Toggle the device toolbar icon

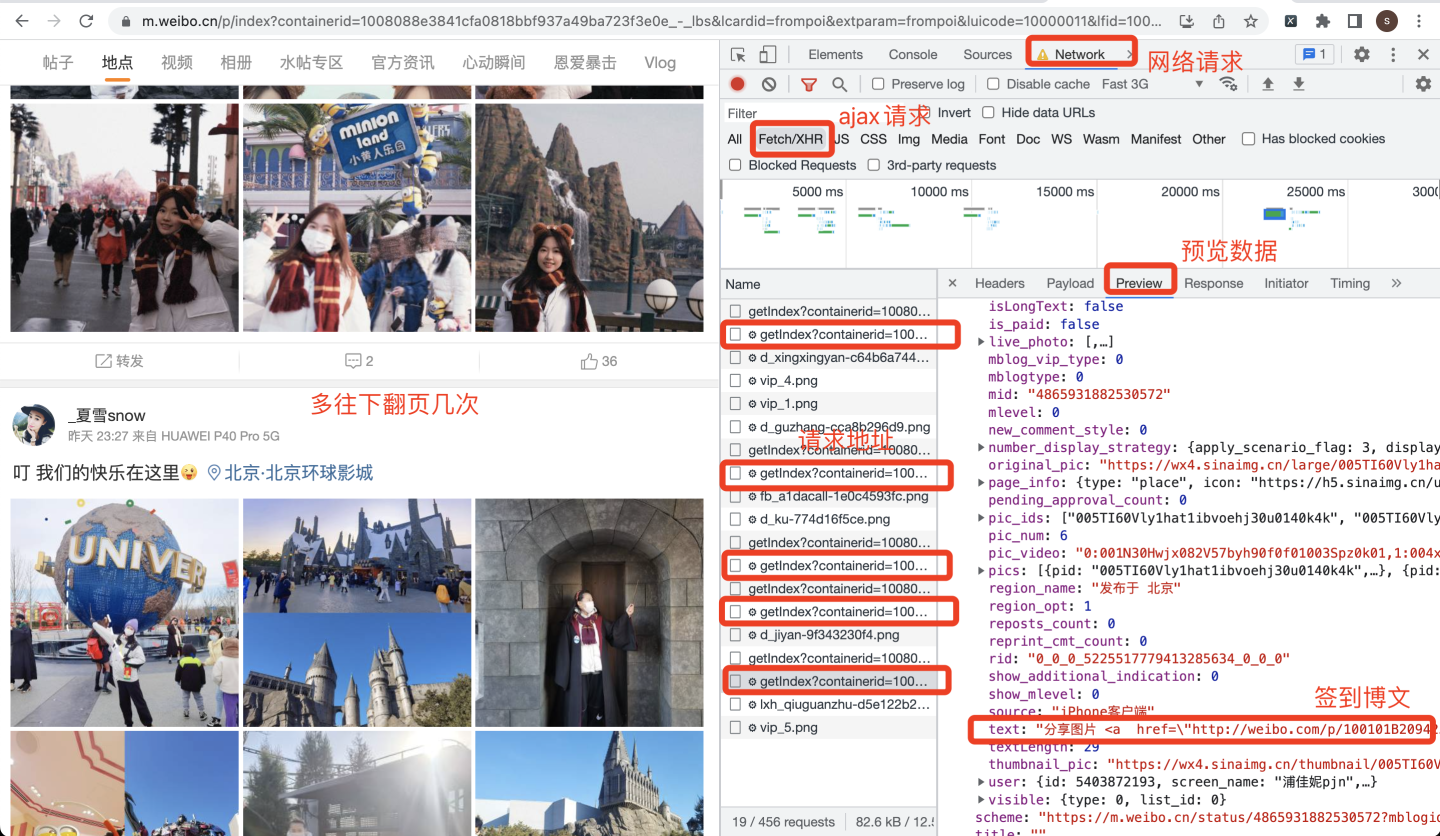768,55
